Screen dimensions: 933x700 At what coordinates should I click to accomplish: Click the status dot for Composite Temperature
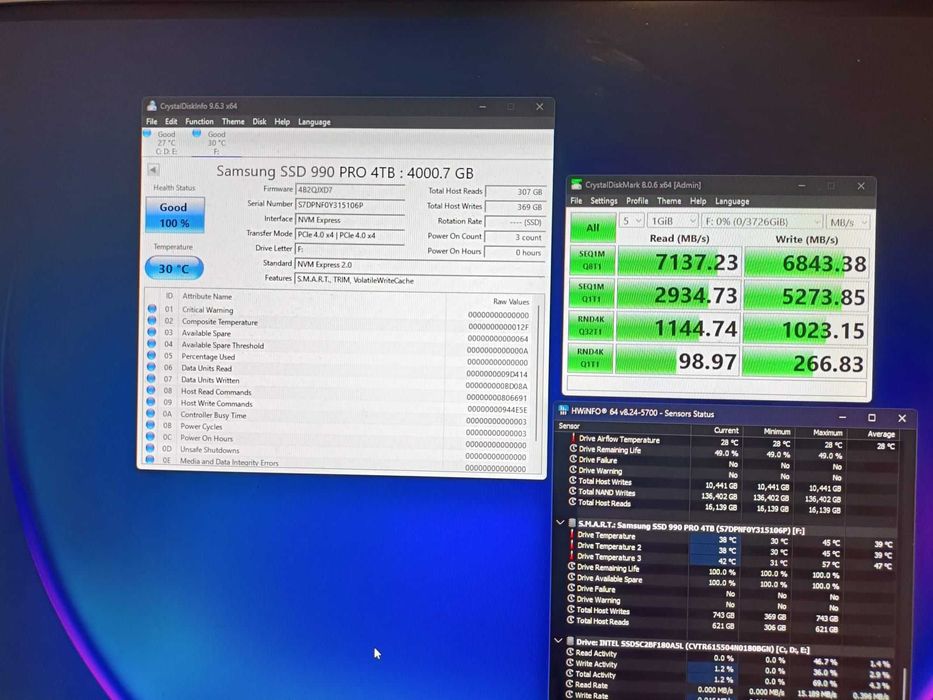click(152, 321)
